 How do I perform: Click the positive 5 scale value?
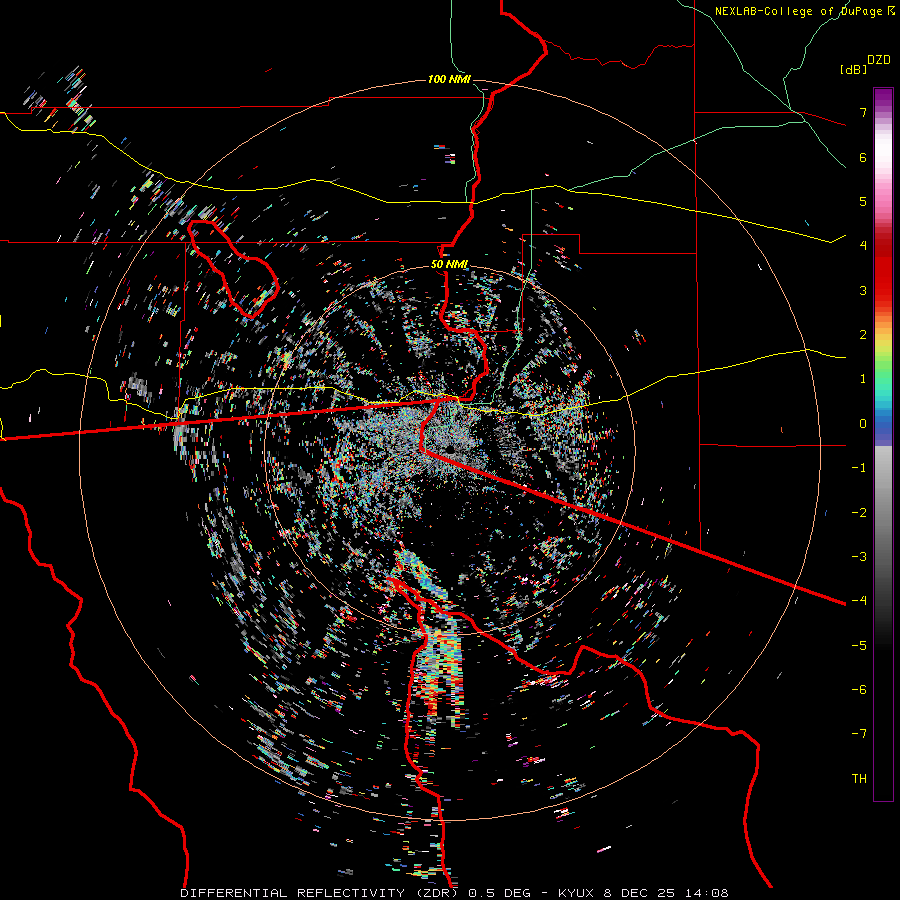[863, 201]
